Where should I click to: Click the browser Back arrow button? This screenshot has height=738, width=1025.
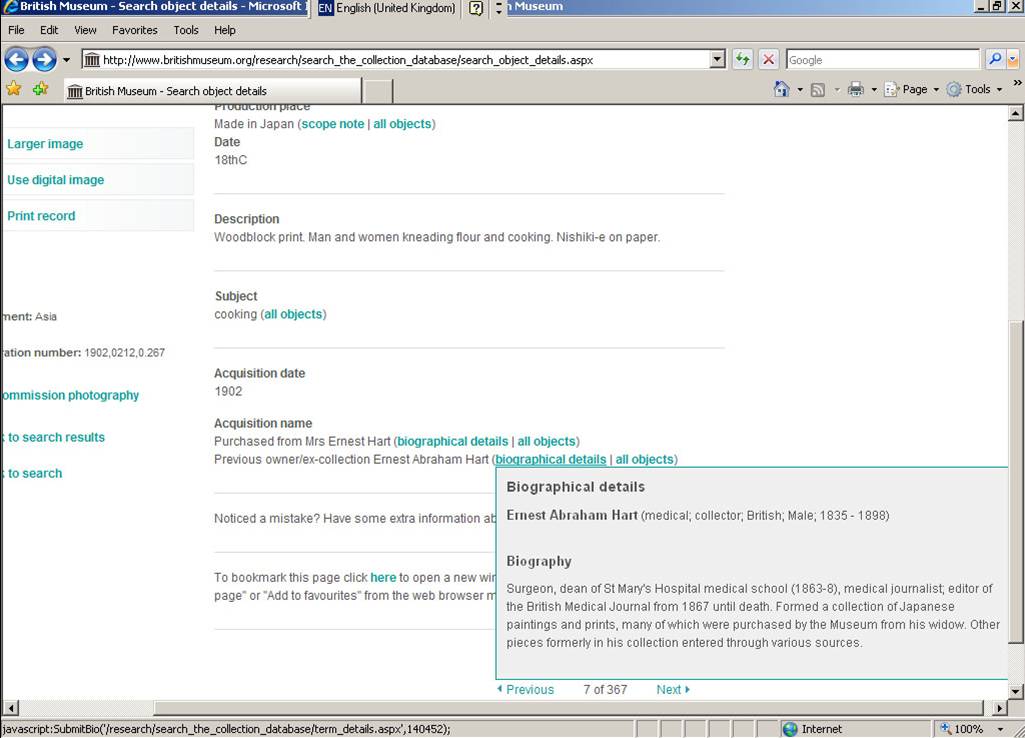(x=16, y=60)
